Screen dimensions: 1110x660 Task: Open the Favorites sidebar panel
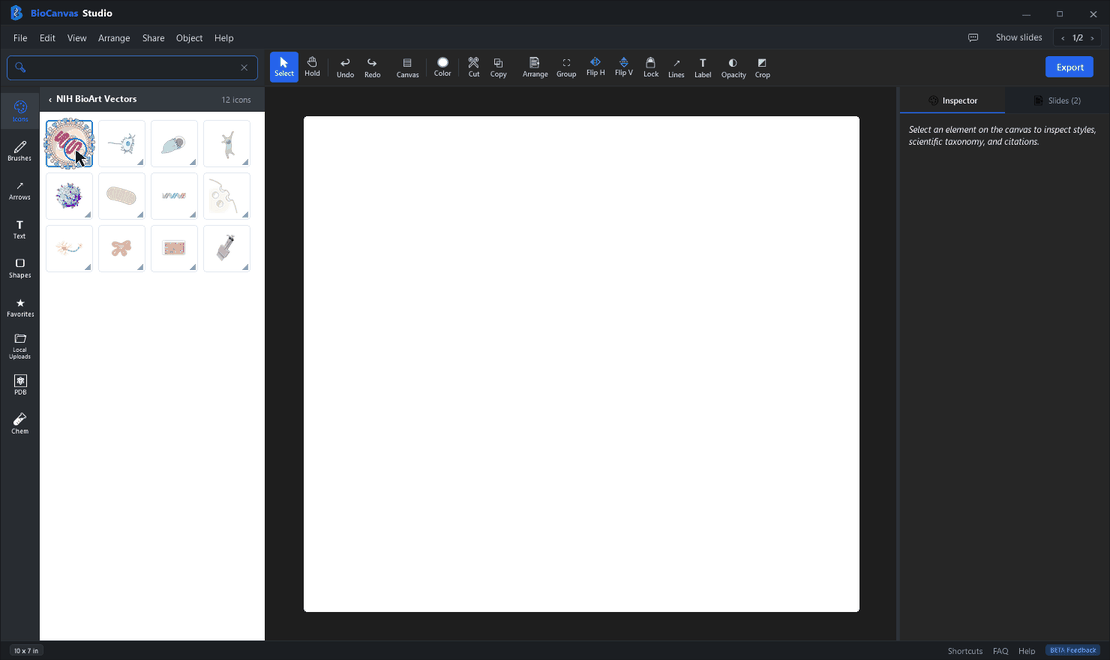[20, 307]
